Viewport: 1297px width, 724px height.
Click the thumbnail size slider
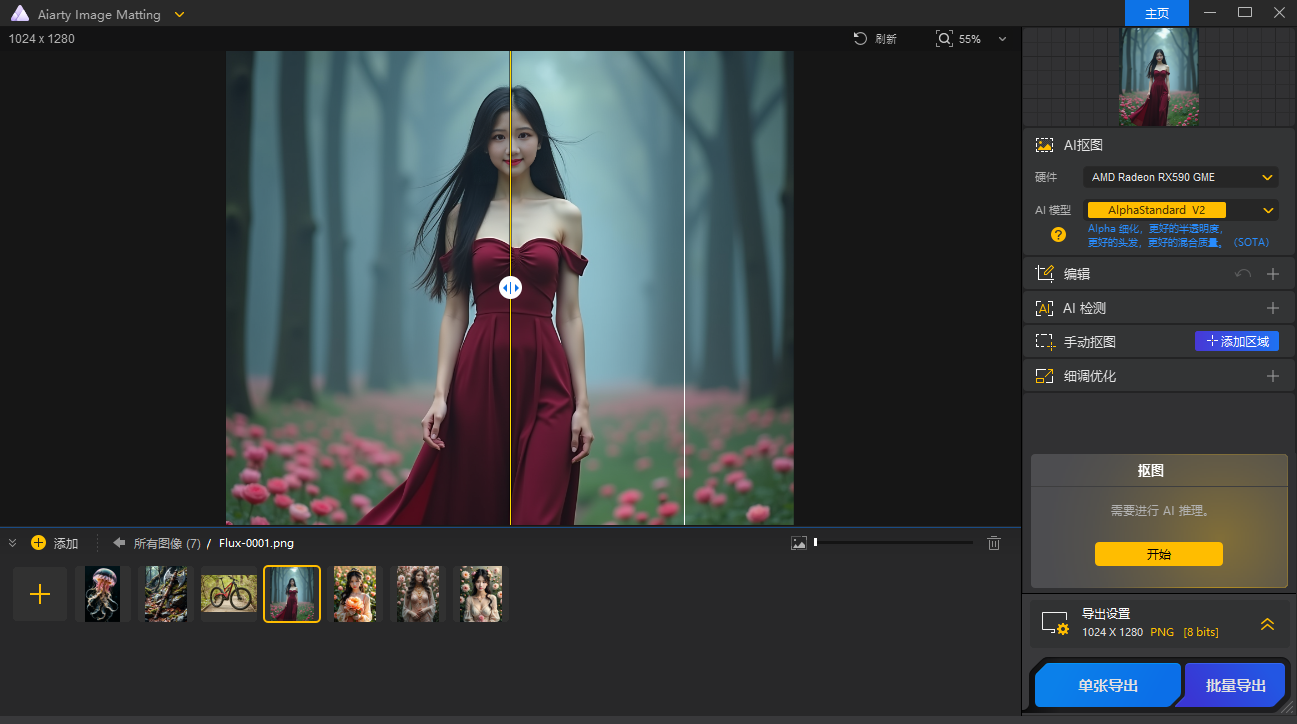(893, 543)
